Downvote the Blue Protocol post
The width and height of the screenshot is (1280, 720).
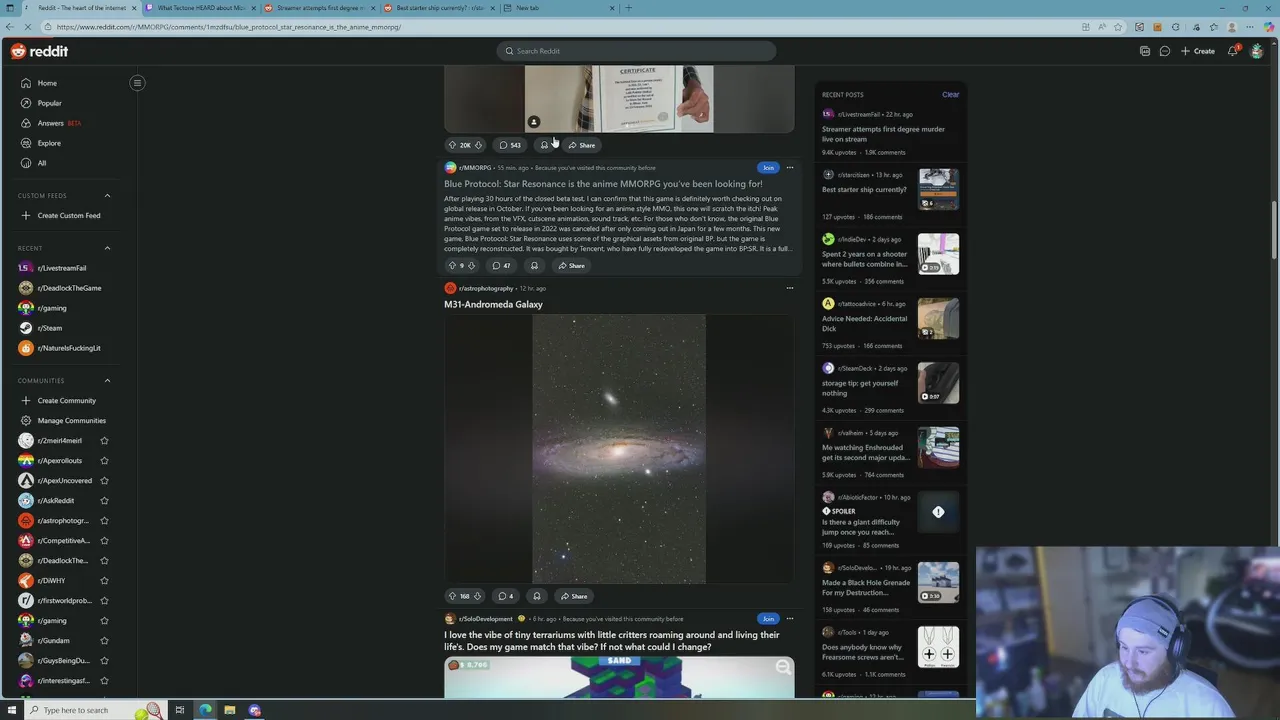(x=471, y=266)
